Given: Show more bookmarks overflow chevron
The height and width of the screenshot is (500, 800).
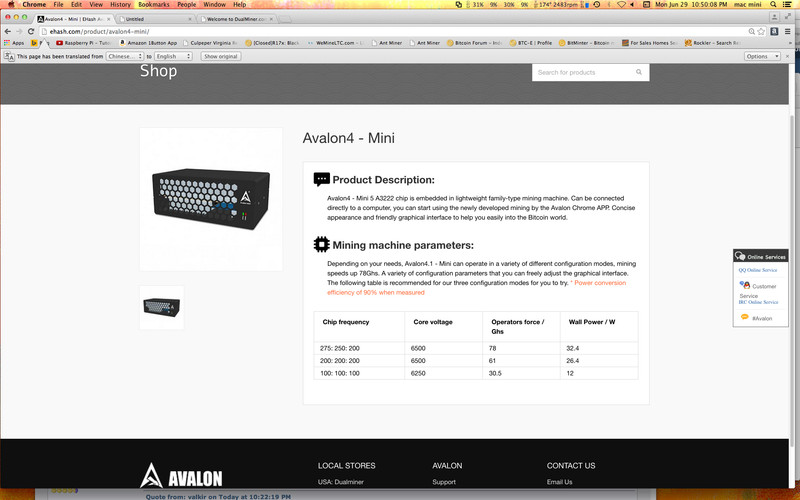Looking at the screenshot, I should tap(790, 43).
